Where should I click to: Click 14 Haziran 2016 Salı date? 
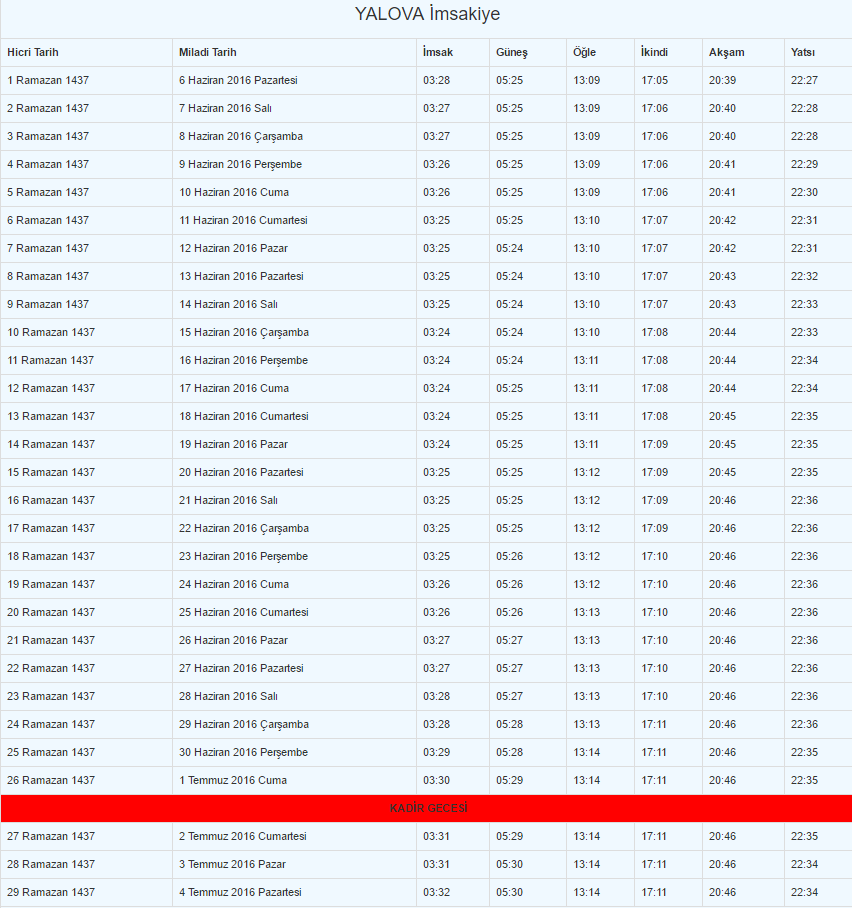point(228,304)
